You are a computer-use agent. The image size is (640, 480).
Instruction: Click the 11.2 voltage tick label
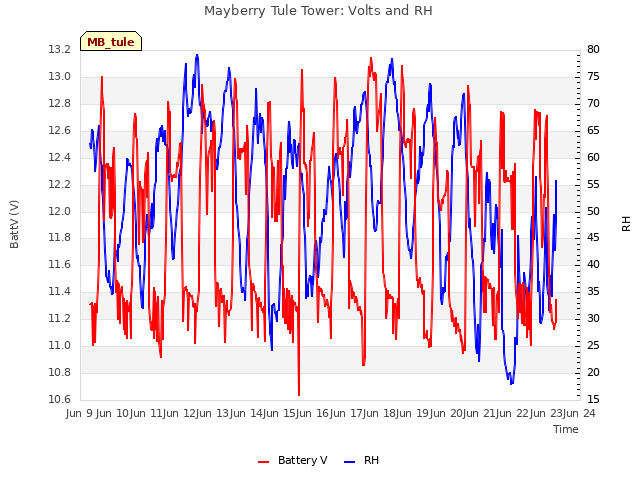(60, 318)
